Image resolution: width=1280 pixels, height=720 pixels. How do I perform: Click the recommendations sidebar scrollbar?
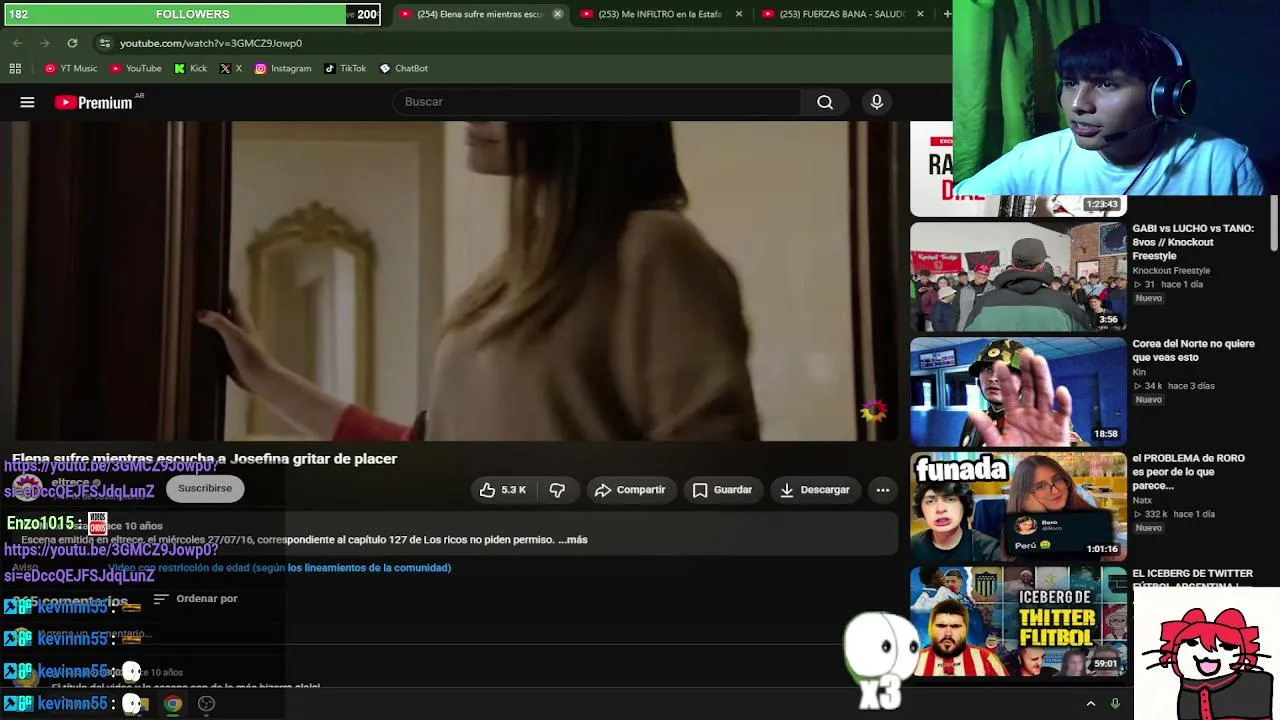1274,223
